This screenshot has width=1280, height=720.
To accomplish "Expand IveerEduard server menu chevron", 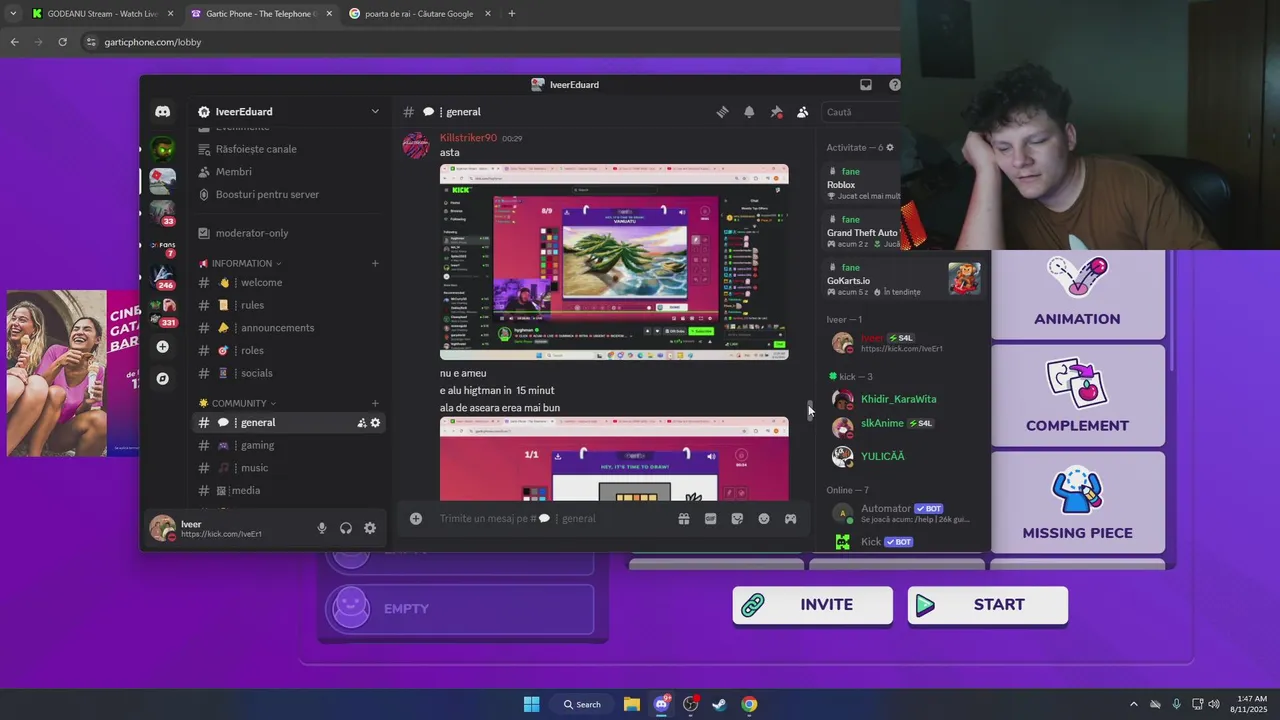I will click(x=375, y=111).
